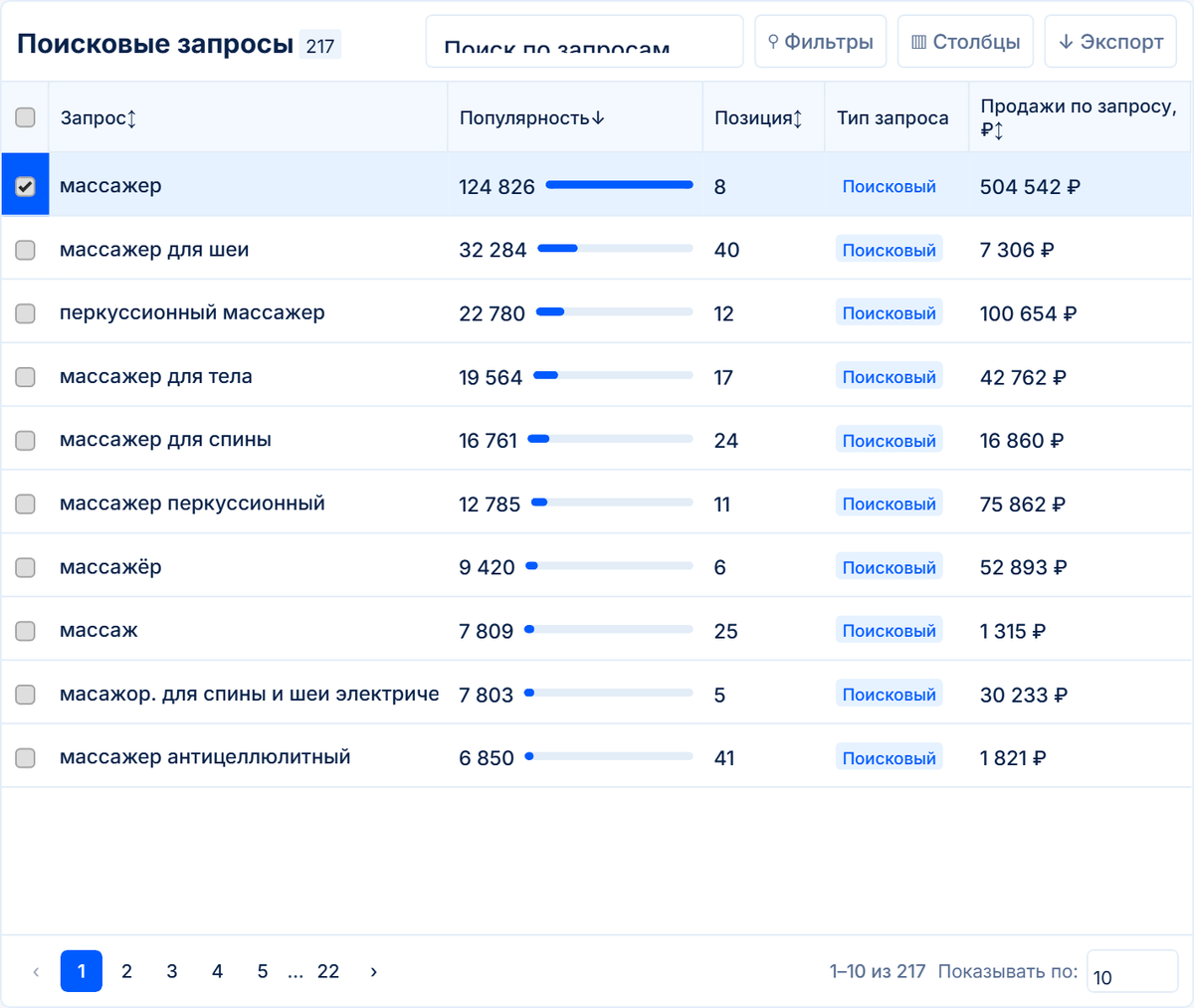The image size is (1194, 1008).
Task: Click popularity bar for массажер row
Action: (x=619, y=185)
